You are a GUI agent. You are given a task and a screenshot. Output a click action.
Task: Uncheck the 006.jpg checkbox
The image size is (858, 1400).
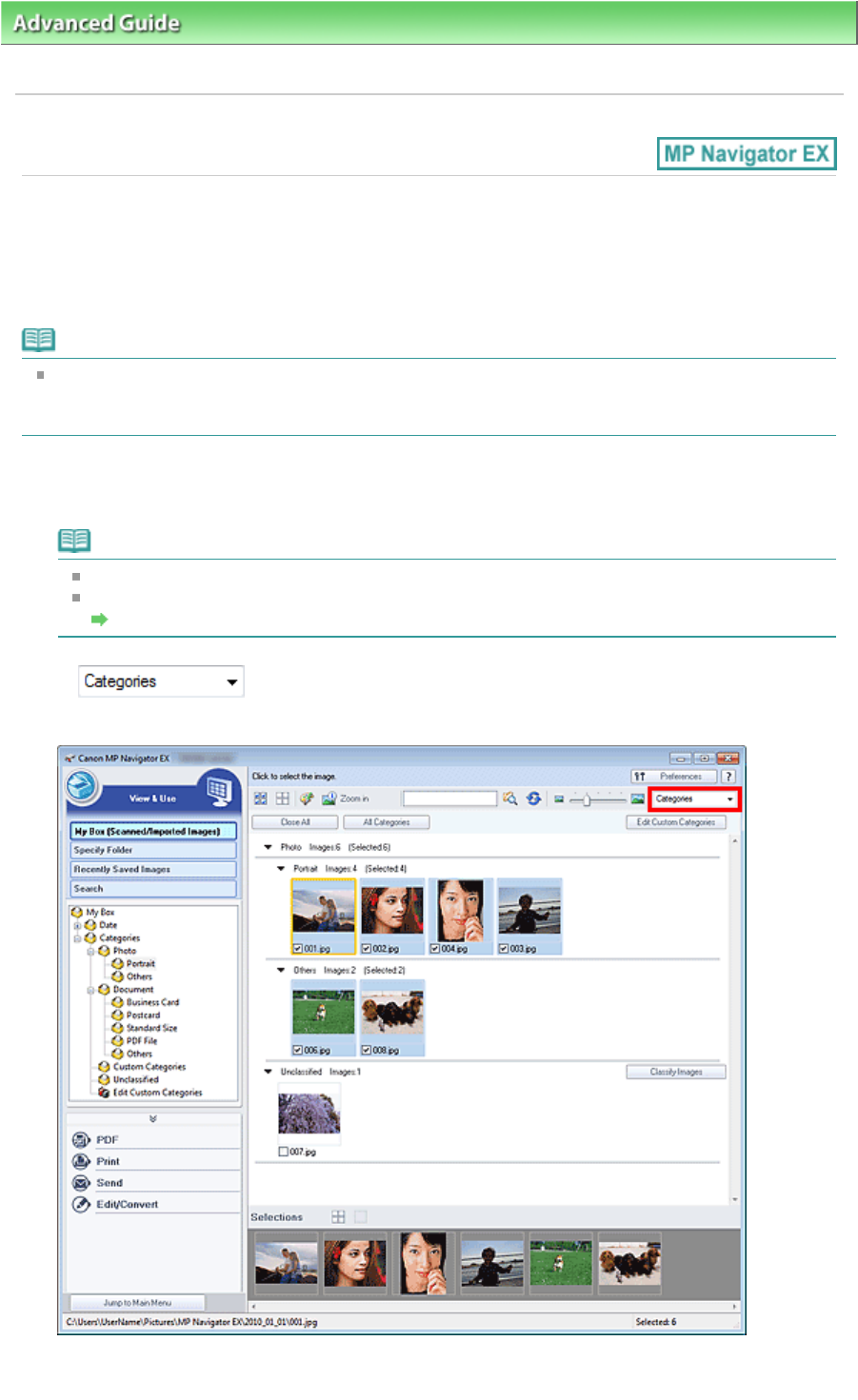(x=298, y=1050)
